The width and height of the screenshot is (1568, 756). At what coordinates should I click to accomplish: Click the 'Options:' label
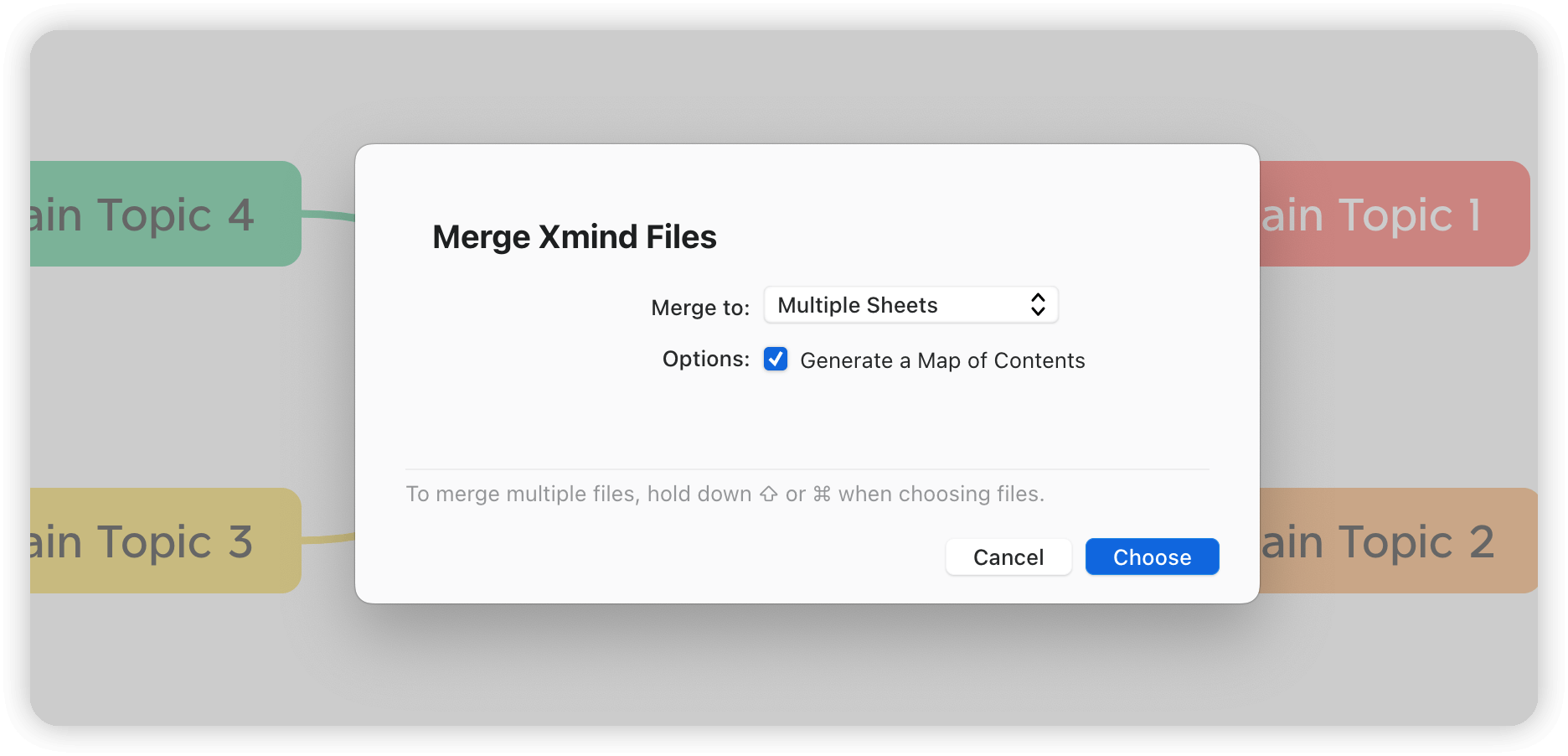click(706, 360)
